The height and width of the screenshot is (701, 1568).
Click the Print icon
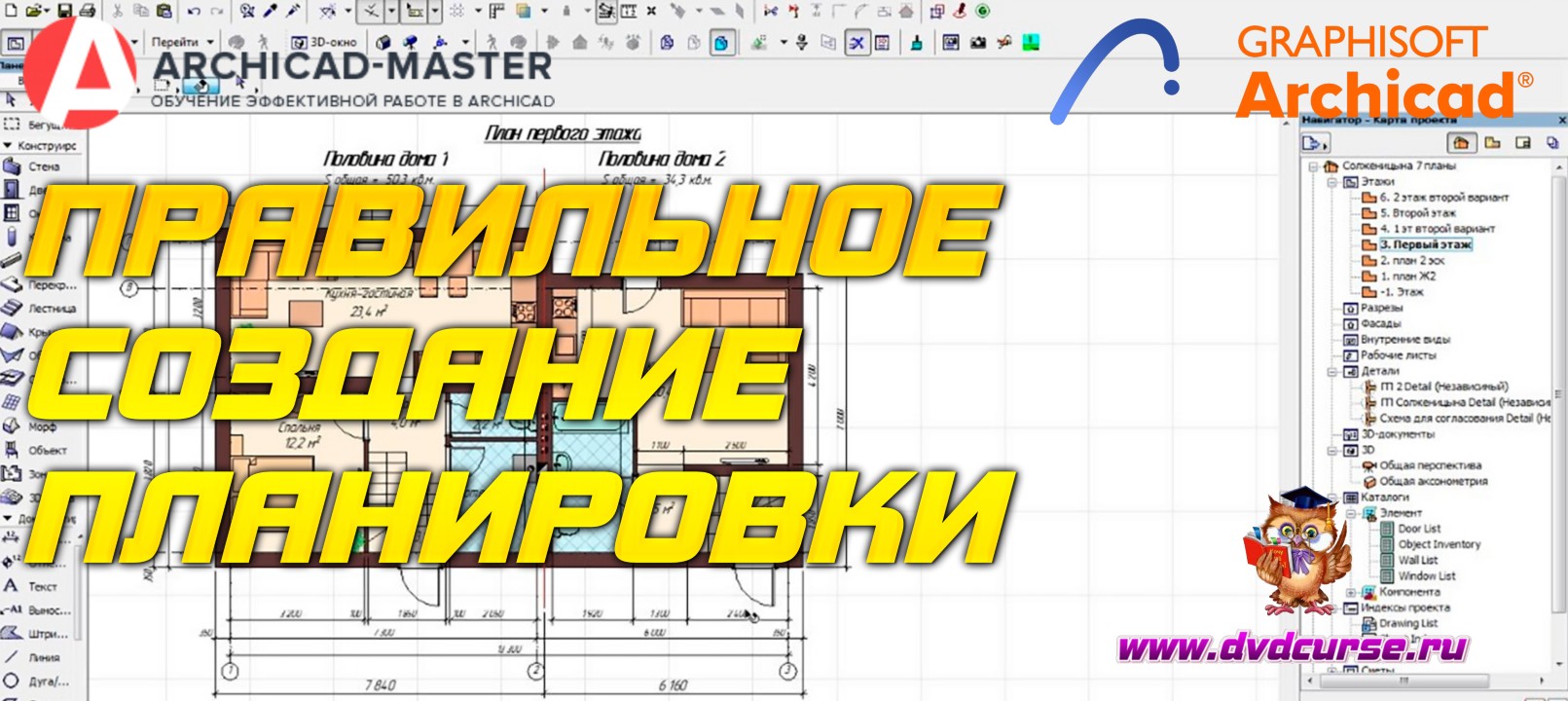88,11
